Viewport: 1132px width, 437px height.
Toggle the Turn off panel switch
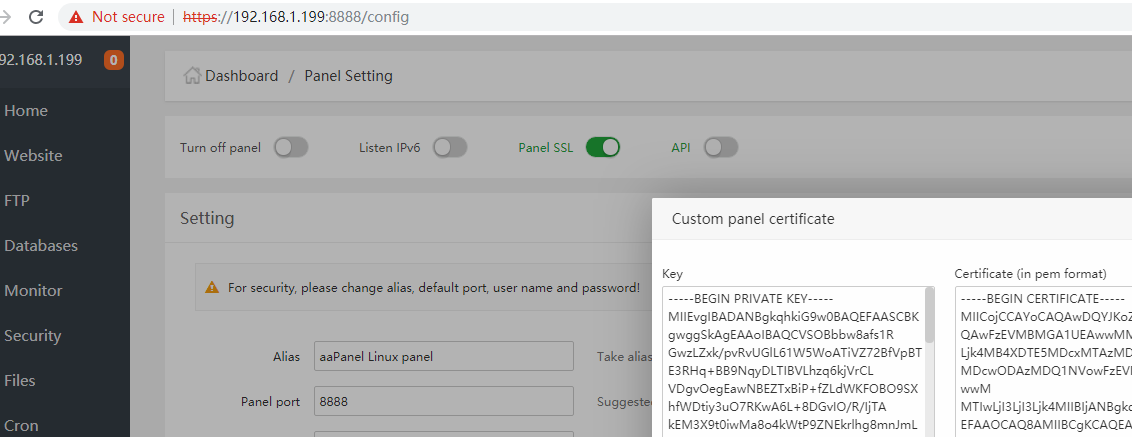pyautogui.click(x=291, y=148)
